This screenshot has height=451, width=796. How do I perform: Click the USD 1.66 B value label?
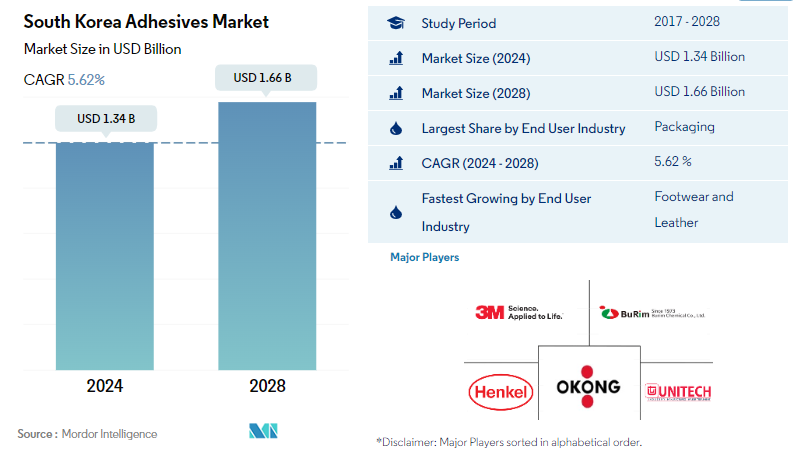click(267, 77)
